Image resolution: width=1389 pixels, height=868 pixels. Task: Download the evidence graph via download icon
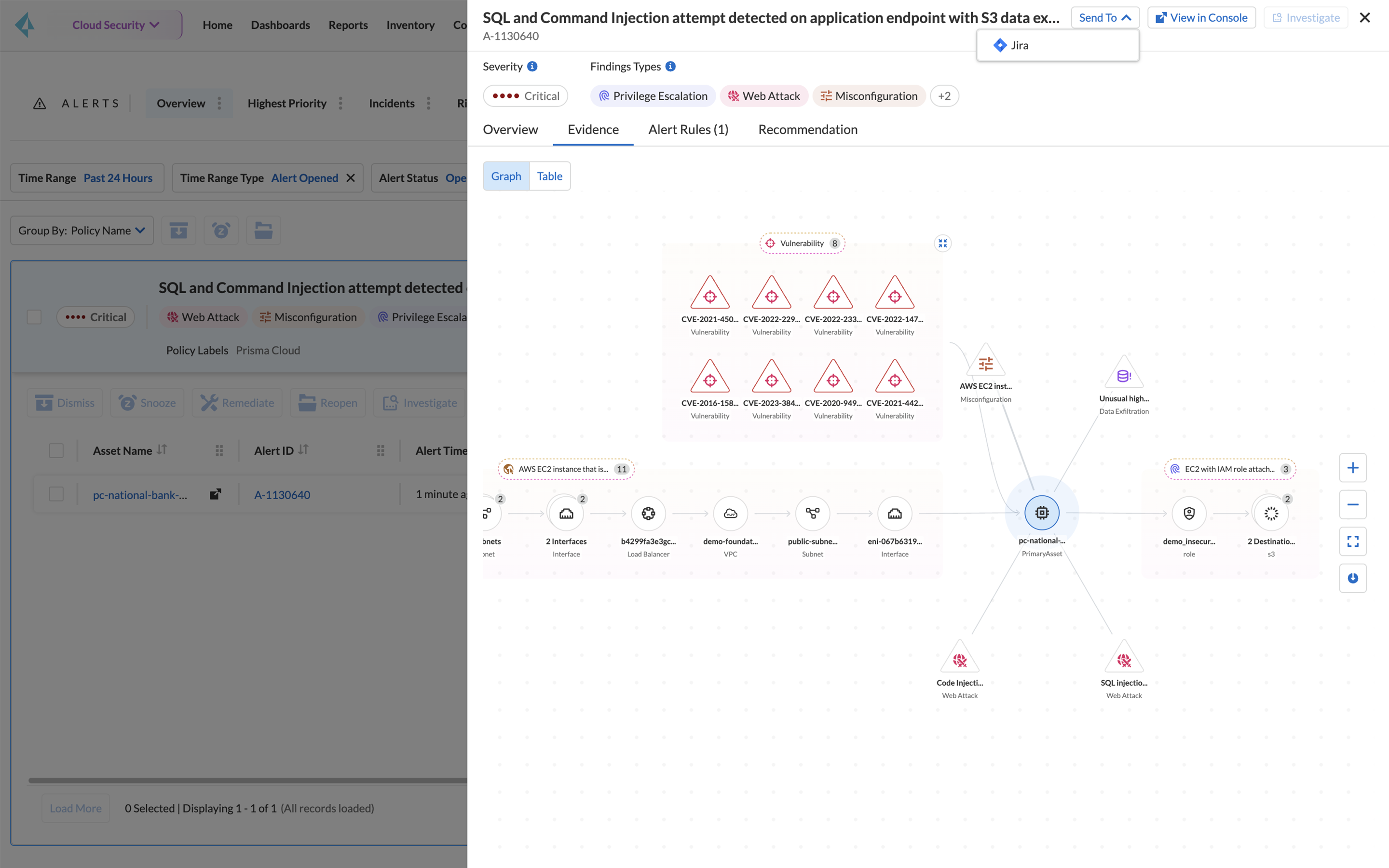tap(1353, 578)
